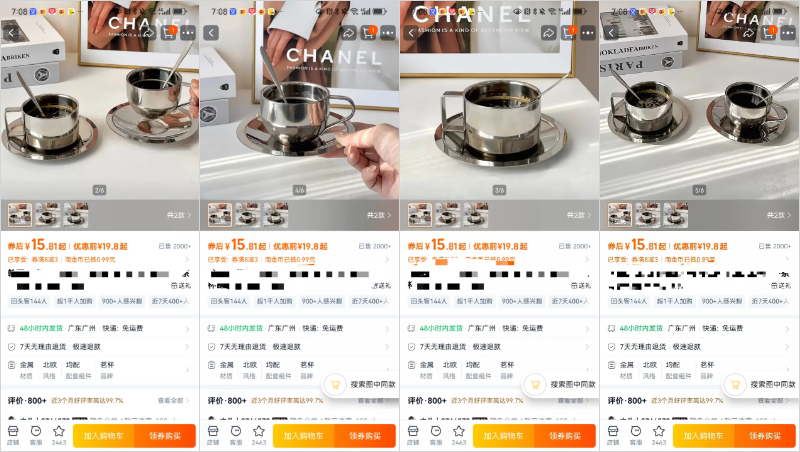Open 查看全部 reviews on the 2/6 screen
Image resolution: width=800 pixels, height=452 pixels.
(x=173, y=400)
